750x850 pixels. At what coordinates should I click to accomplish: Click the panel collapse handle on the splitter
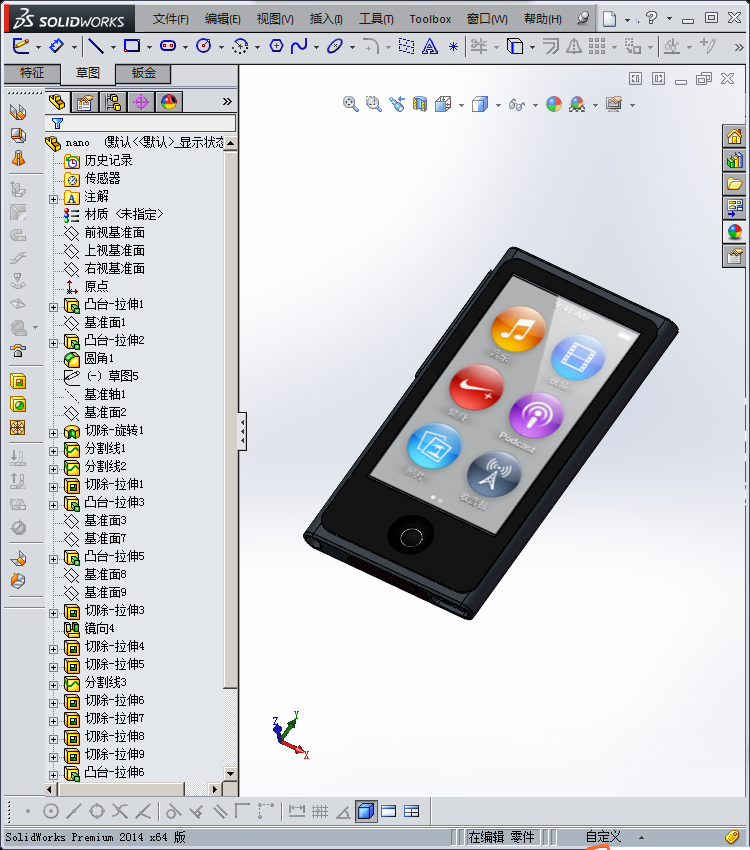pos(243,432)
